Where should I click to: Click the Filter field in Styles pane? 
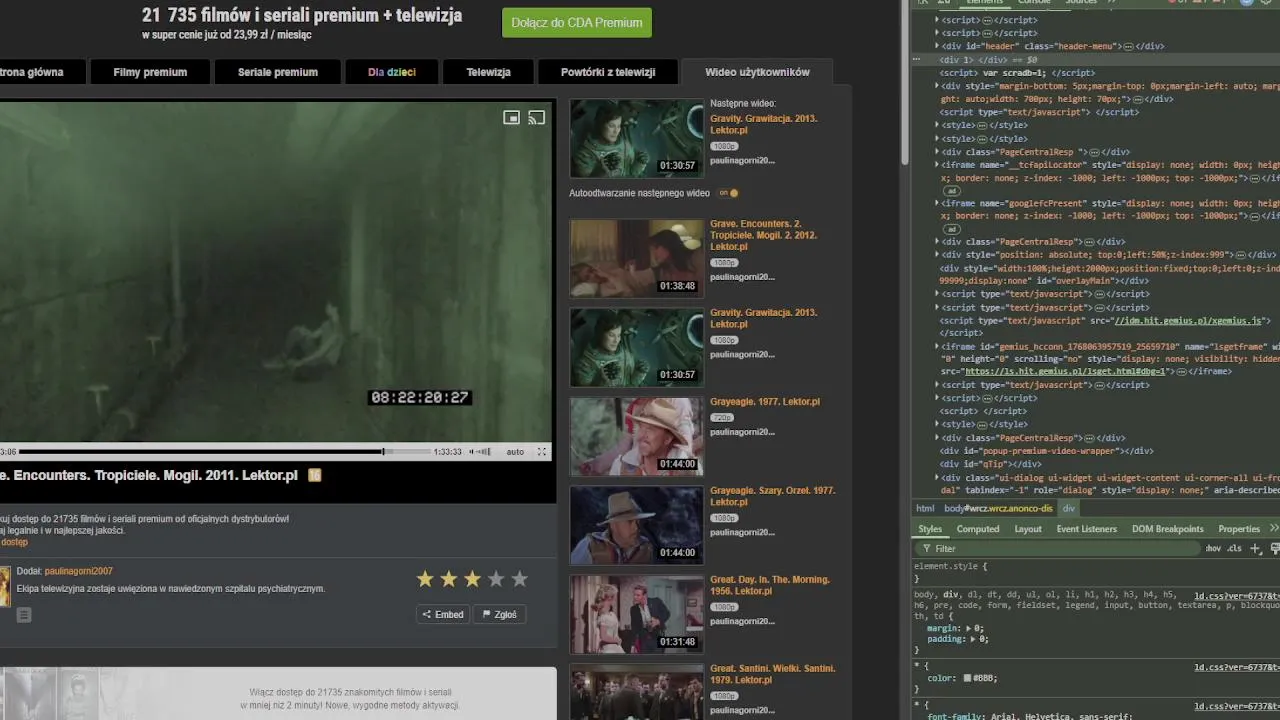[1060, 548]
